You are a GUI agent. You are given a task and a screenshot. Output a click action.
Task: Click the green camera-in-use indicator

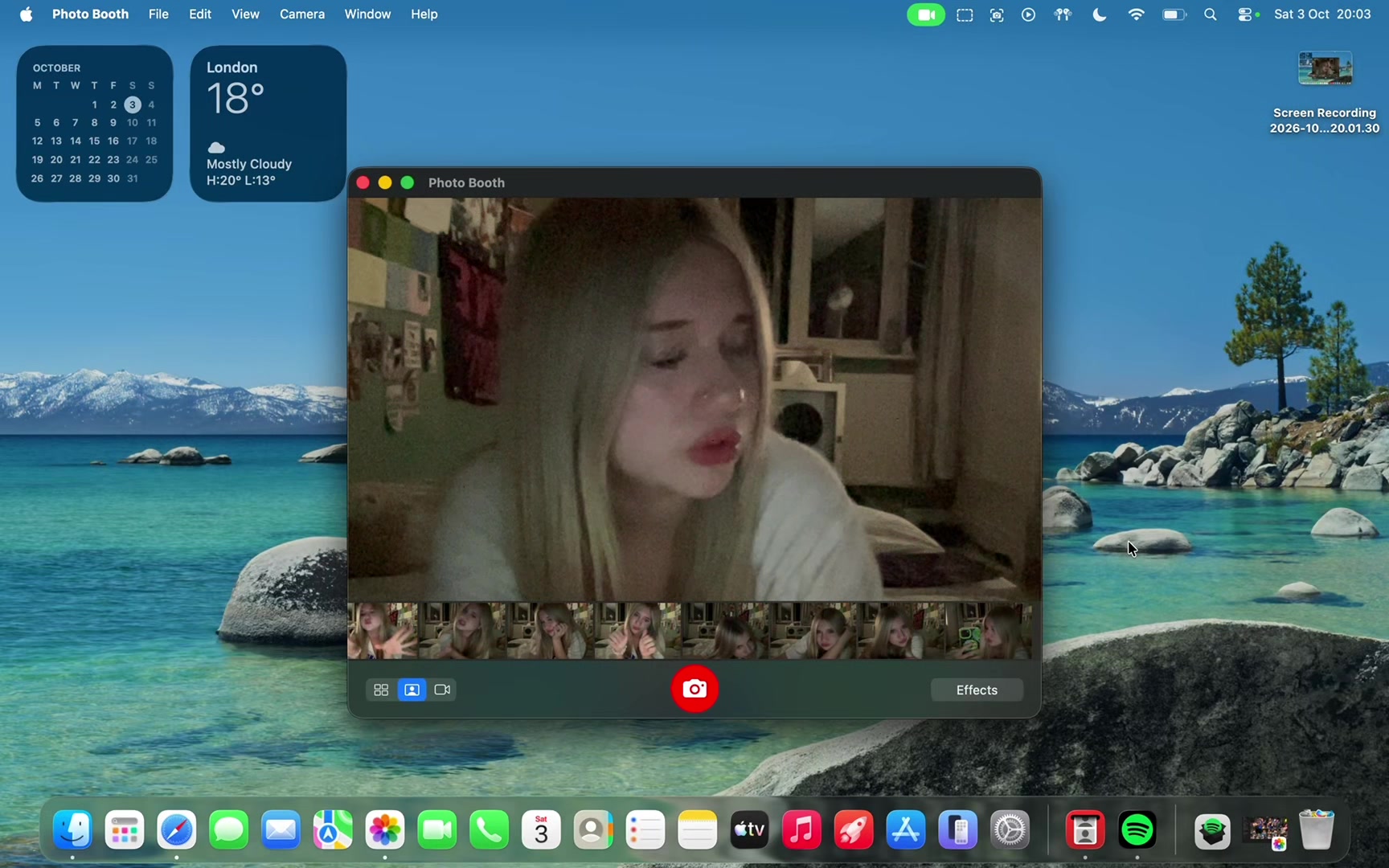pyautogui.click(x=926, y=14)
